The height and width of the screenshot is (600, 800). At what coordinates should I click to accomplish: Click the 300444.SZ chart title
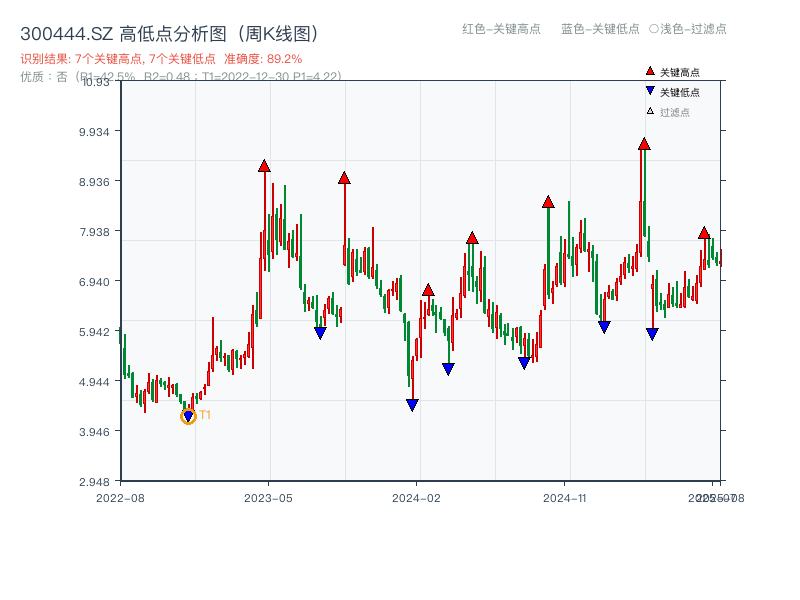[x=168, y=31]
